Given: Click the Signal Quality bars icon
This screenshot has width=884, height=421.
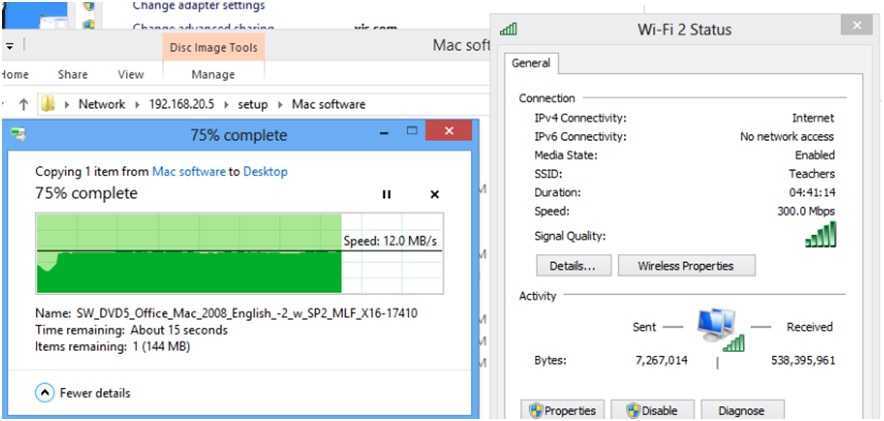Looking at the screenshot, I should click(820, 234).
